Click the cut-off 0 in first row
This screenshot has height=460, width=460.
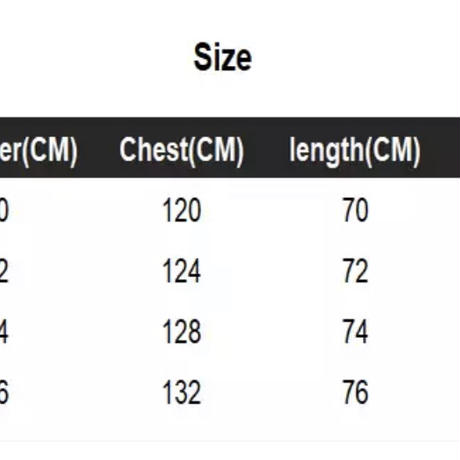point(4,210)
